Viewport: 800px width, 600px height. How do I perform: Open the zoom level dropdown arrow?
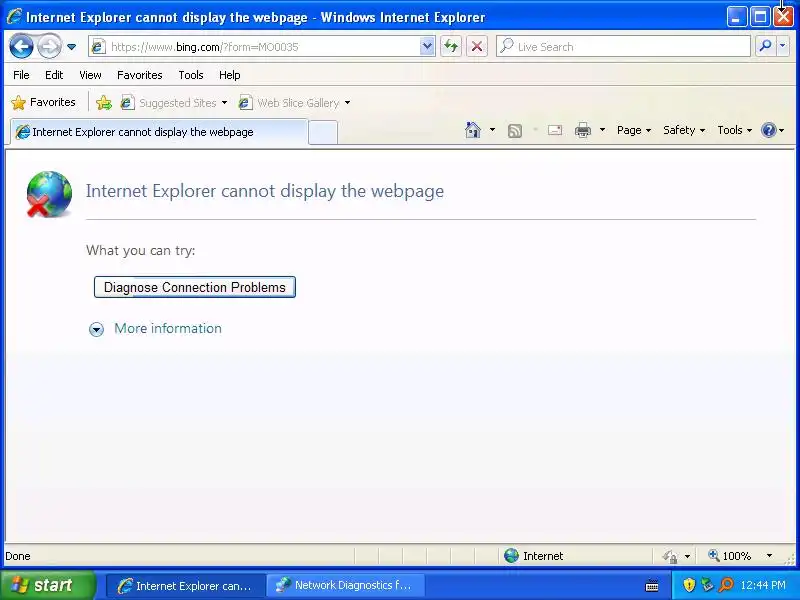pos(769,556)
